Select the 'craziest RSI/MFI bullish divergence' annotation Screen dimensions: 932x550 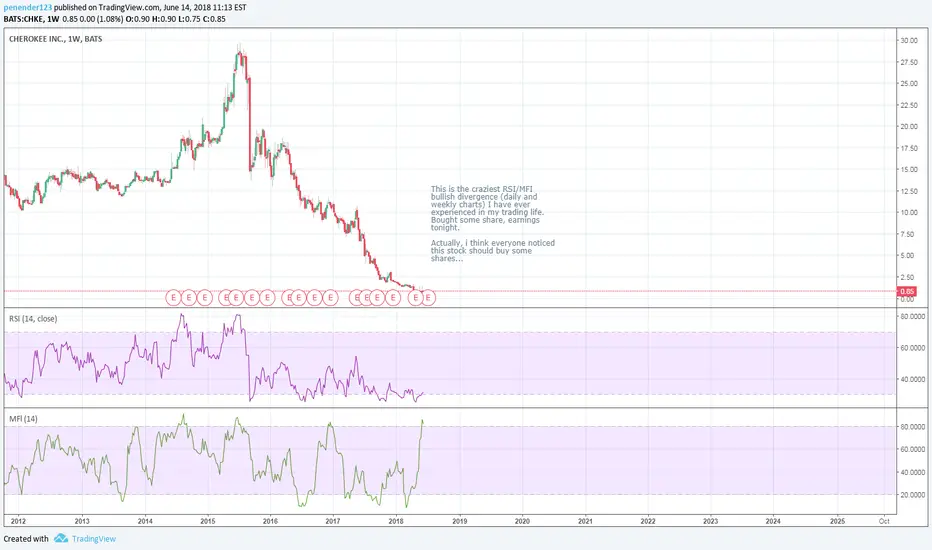[487, 208]
